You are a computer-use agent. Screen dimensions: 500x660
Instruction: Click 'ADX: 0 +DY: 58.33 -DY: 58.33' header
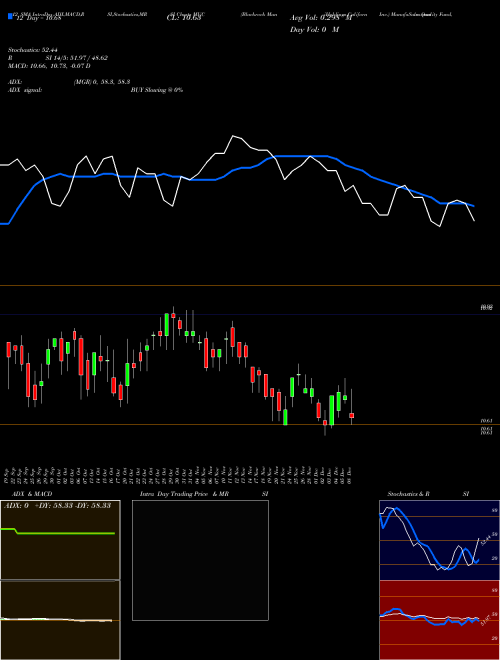point(57,506)
